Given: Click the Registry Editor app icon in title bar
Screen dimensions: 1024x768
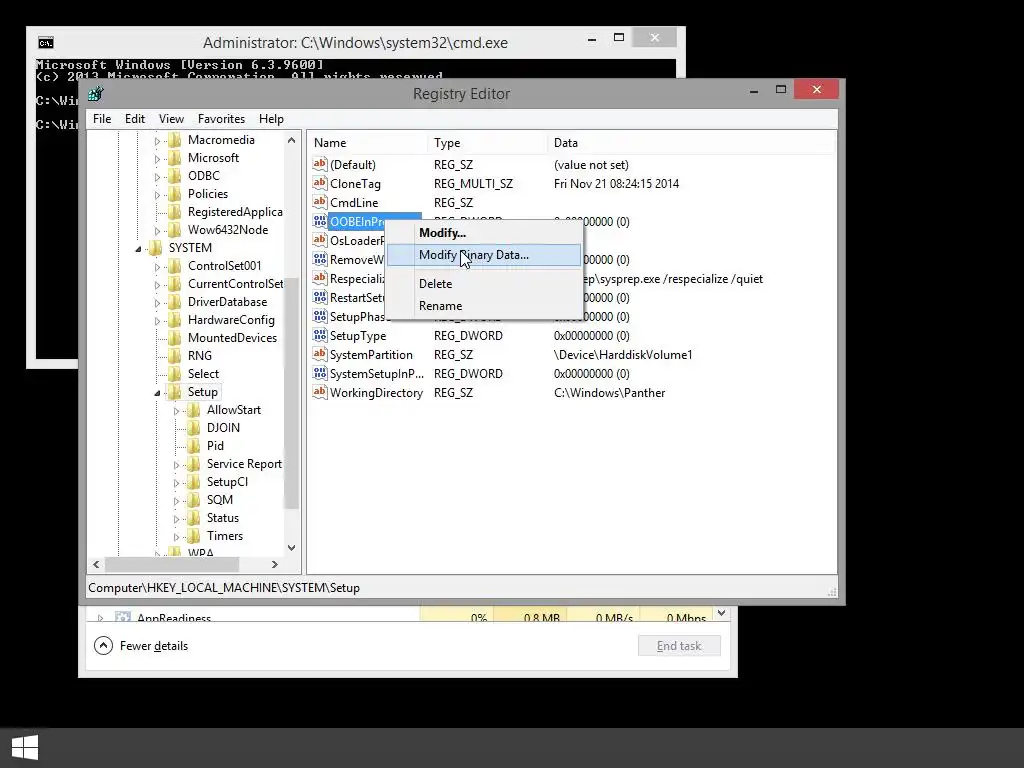Looking at the screenshot, I should [x=96, y=93].
